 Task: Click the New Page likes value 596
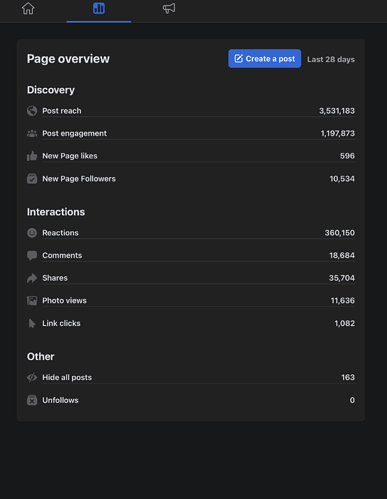point(347,156)
